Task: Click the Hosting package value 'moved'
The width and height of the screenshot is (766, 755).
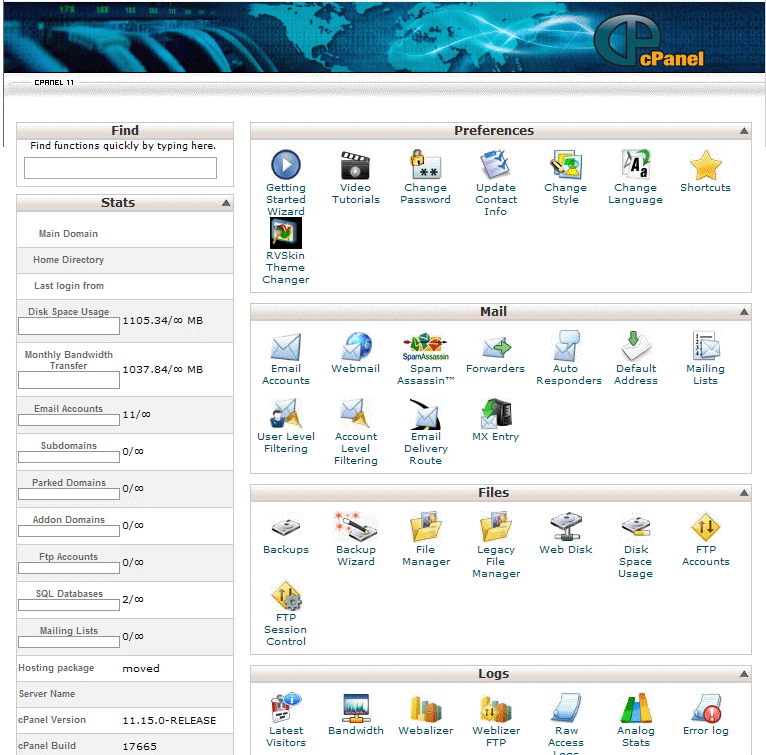Action: [141, 669]
